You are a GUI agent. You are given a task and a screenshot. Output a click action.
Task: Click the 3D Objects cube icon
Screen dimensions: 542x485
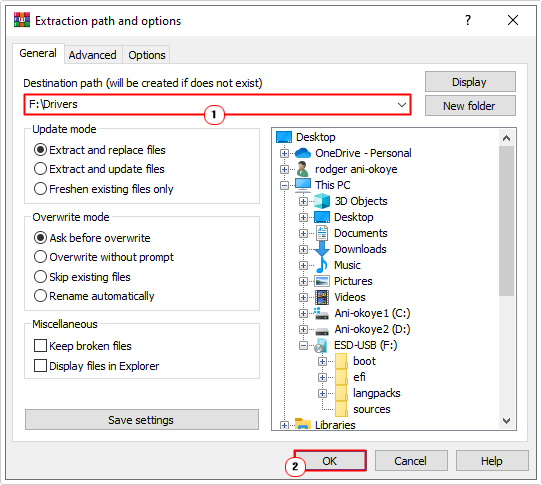coord(322,201)
